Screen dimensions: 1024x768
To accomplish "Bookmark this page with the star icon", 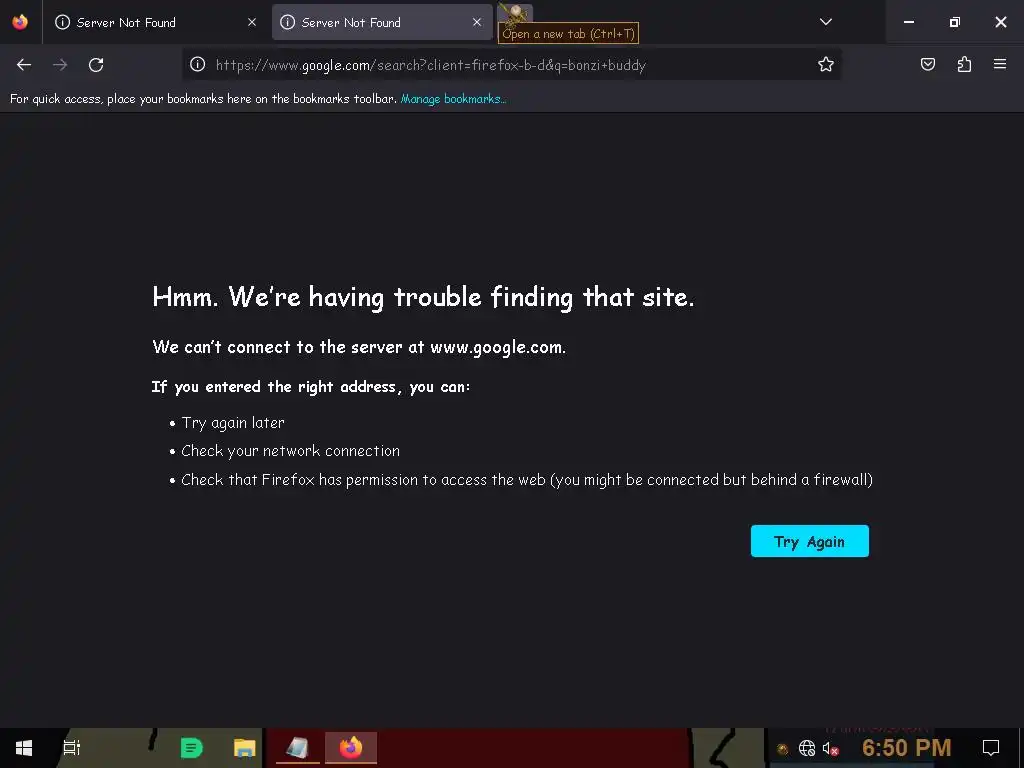I will [825, 65].
